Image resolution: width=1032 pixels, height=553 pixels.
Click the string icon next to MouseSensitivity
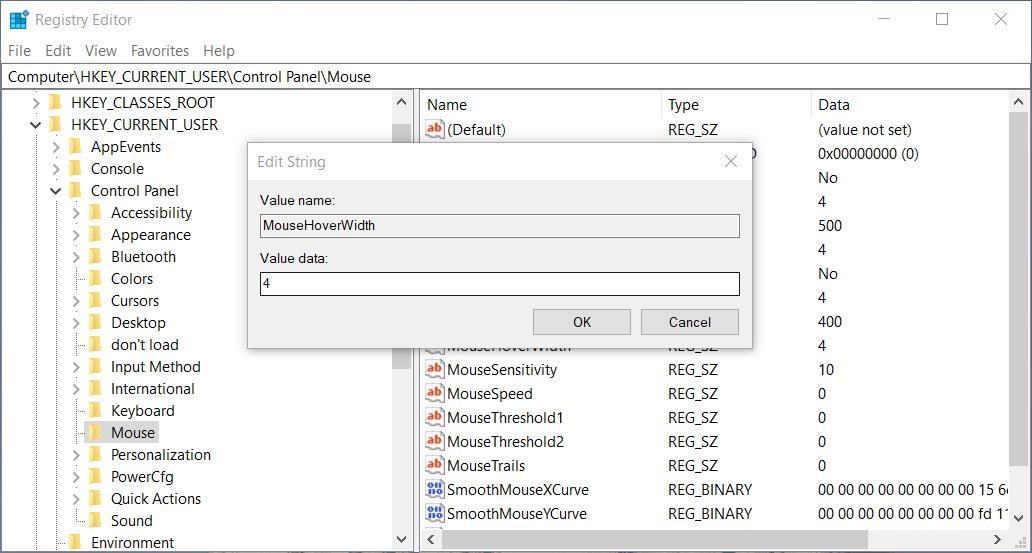tap(434, 369)
